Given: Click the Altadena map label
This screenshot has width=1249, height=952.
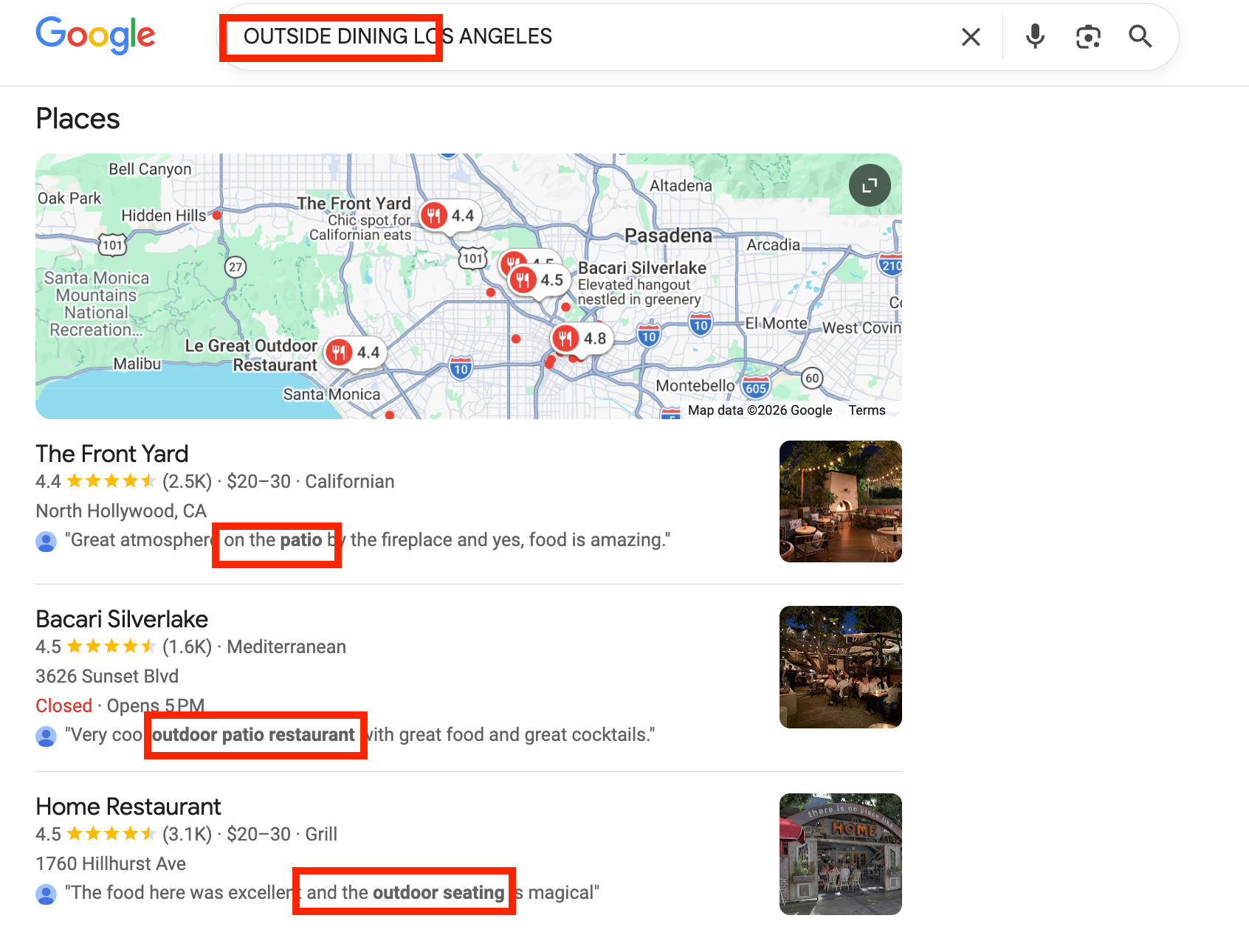Looking at the screenshot, I should tap(681, 186).
